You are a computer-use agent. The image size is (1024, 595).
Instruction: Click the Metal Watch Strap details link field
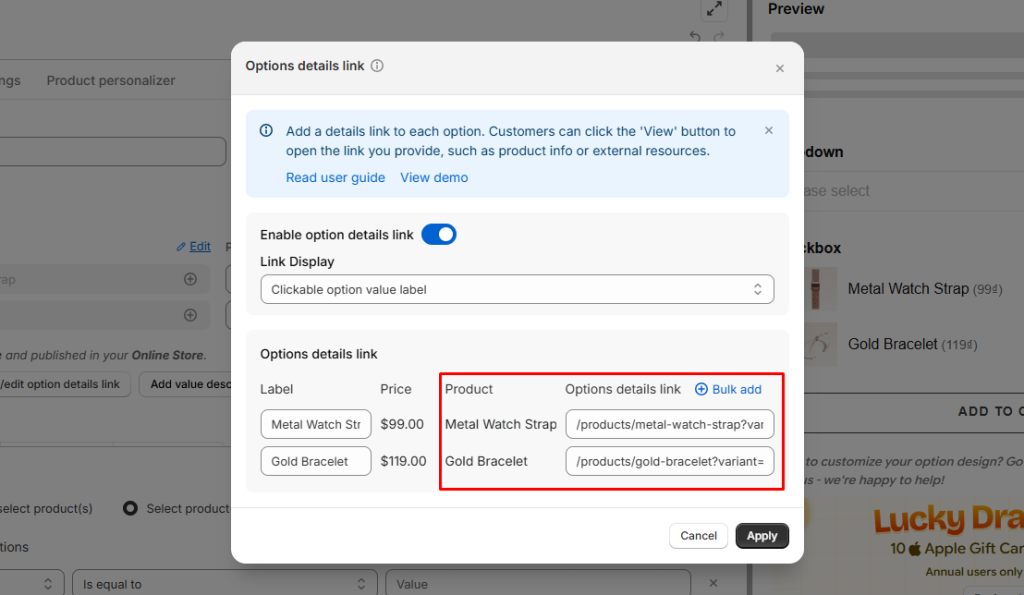[669, 424]
